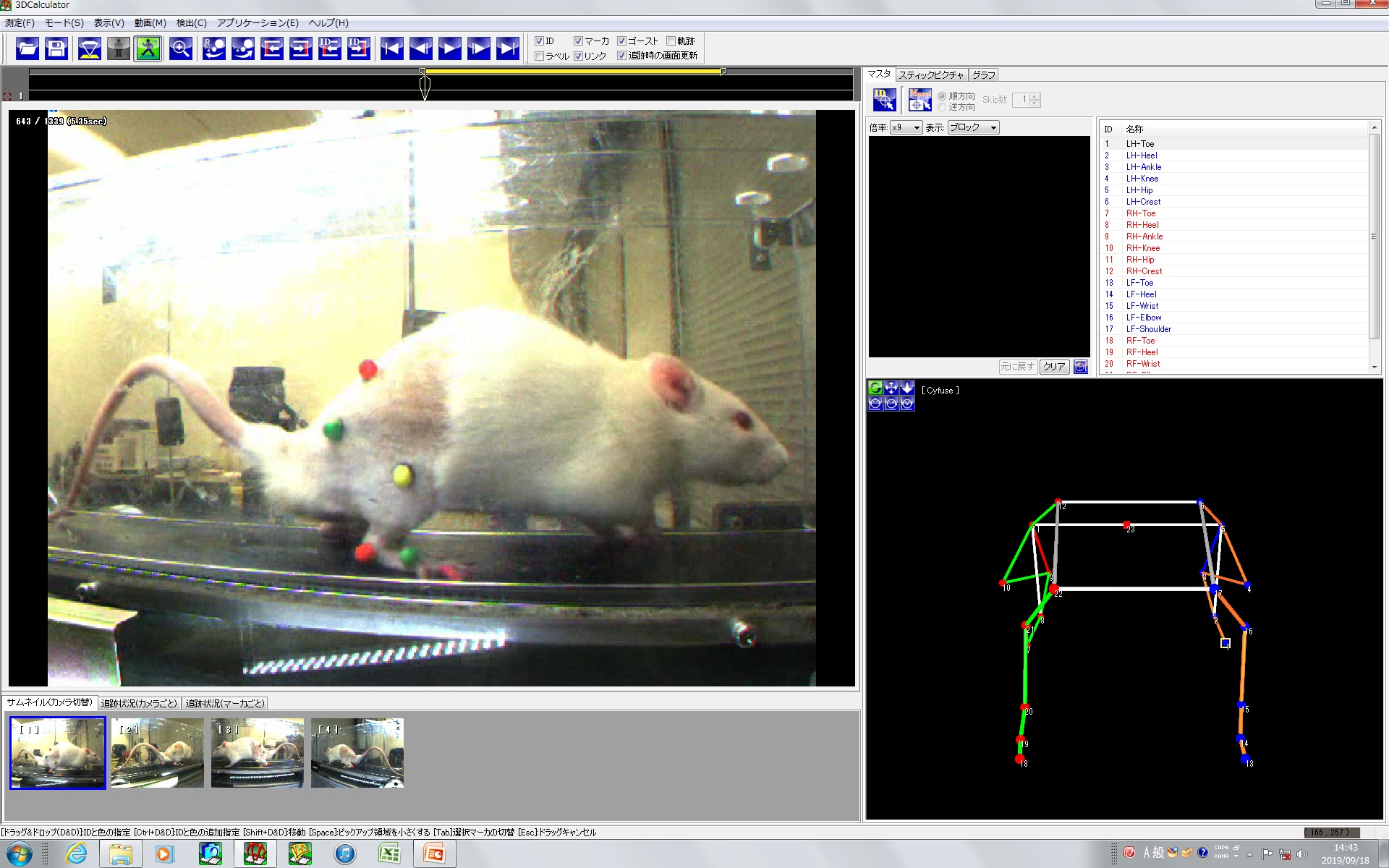Click the ID marker pick tool icon
1389x868 pixels.
pos(884,100)
